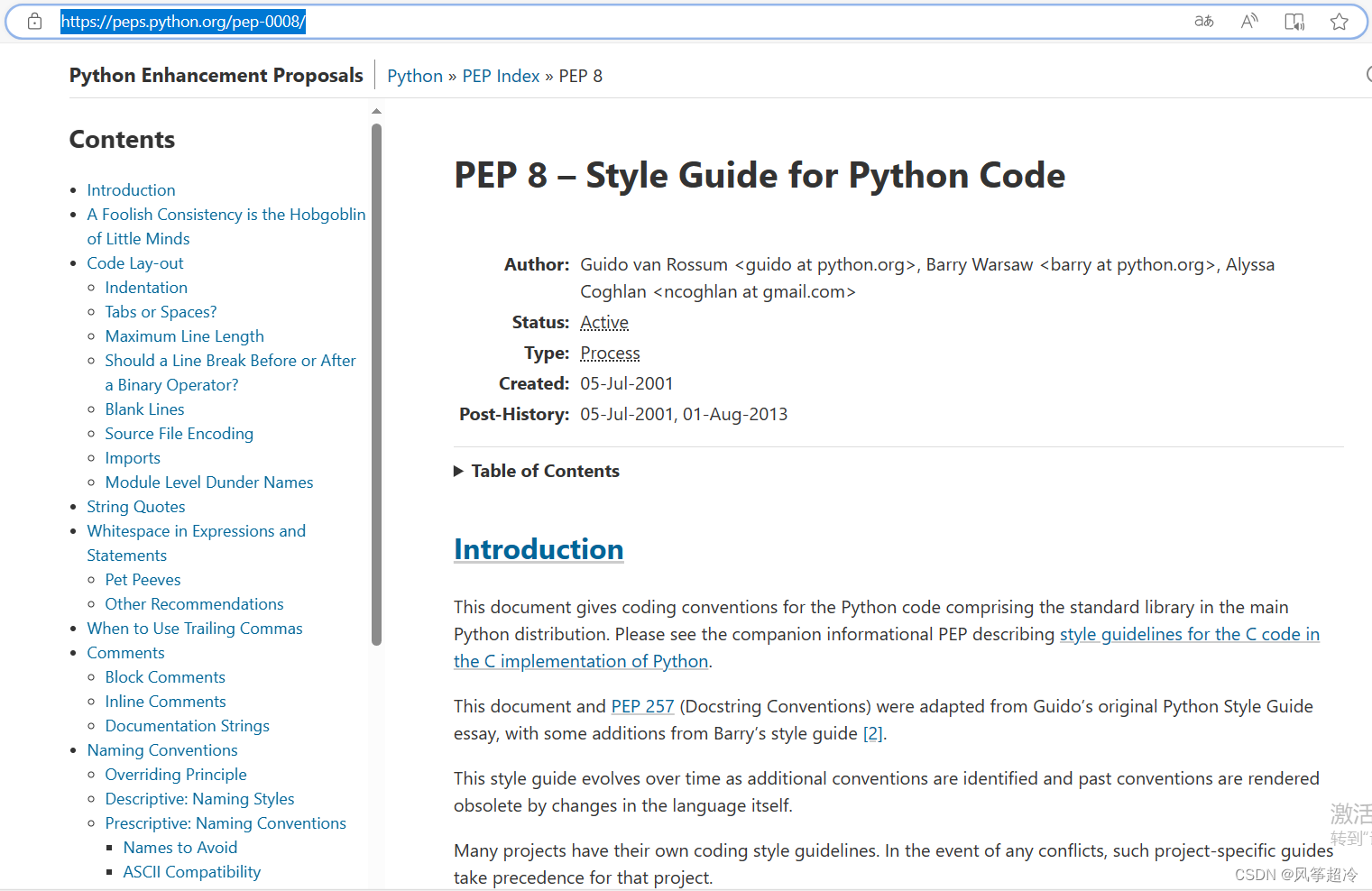This screenshot has height=891, width=1372.
Task: Jump to Documentation Strings section
Action: click(187, 726)
